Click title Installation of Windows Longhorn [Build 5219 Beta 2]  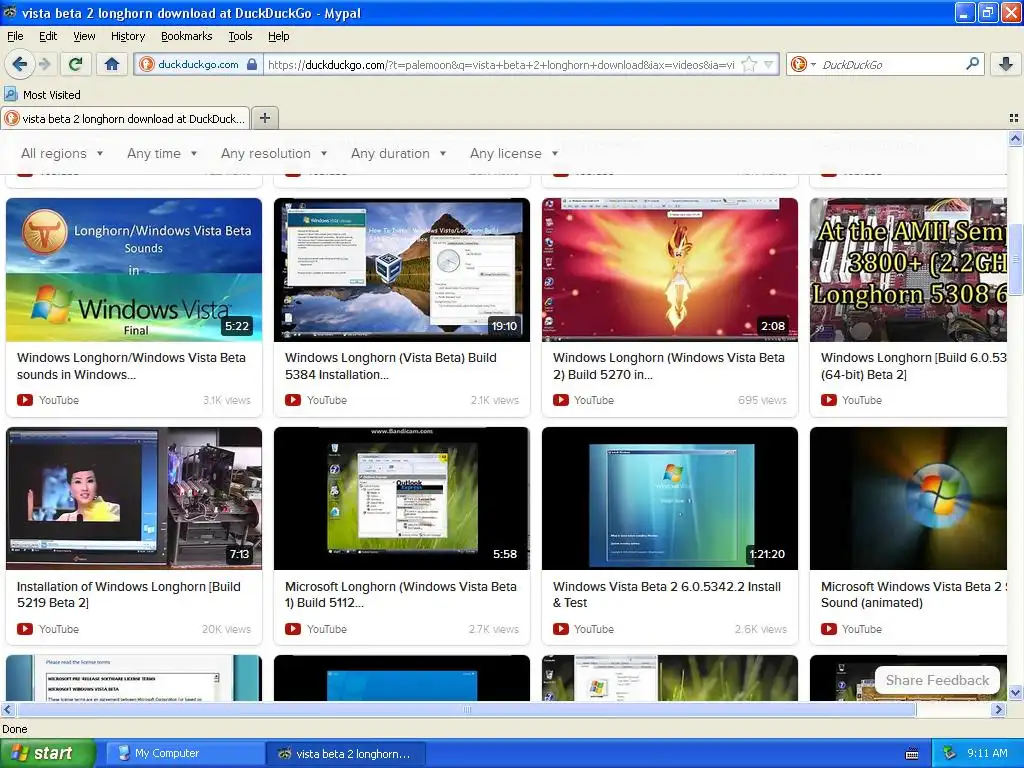[x=129, y=594]
